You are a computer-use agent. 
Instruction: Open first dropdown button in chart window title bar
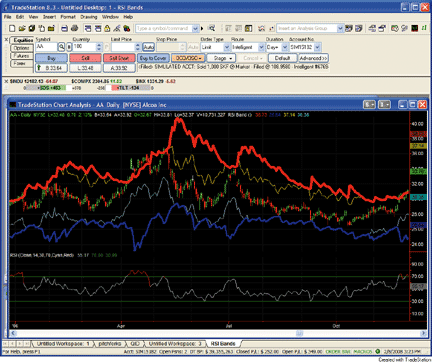[369, 105]
